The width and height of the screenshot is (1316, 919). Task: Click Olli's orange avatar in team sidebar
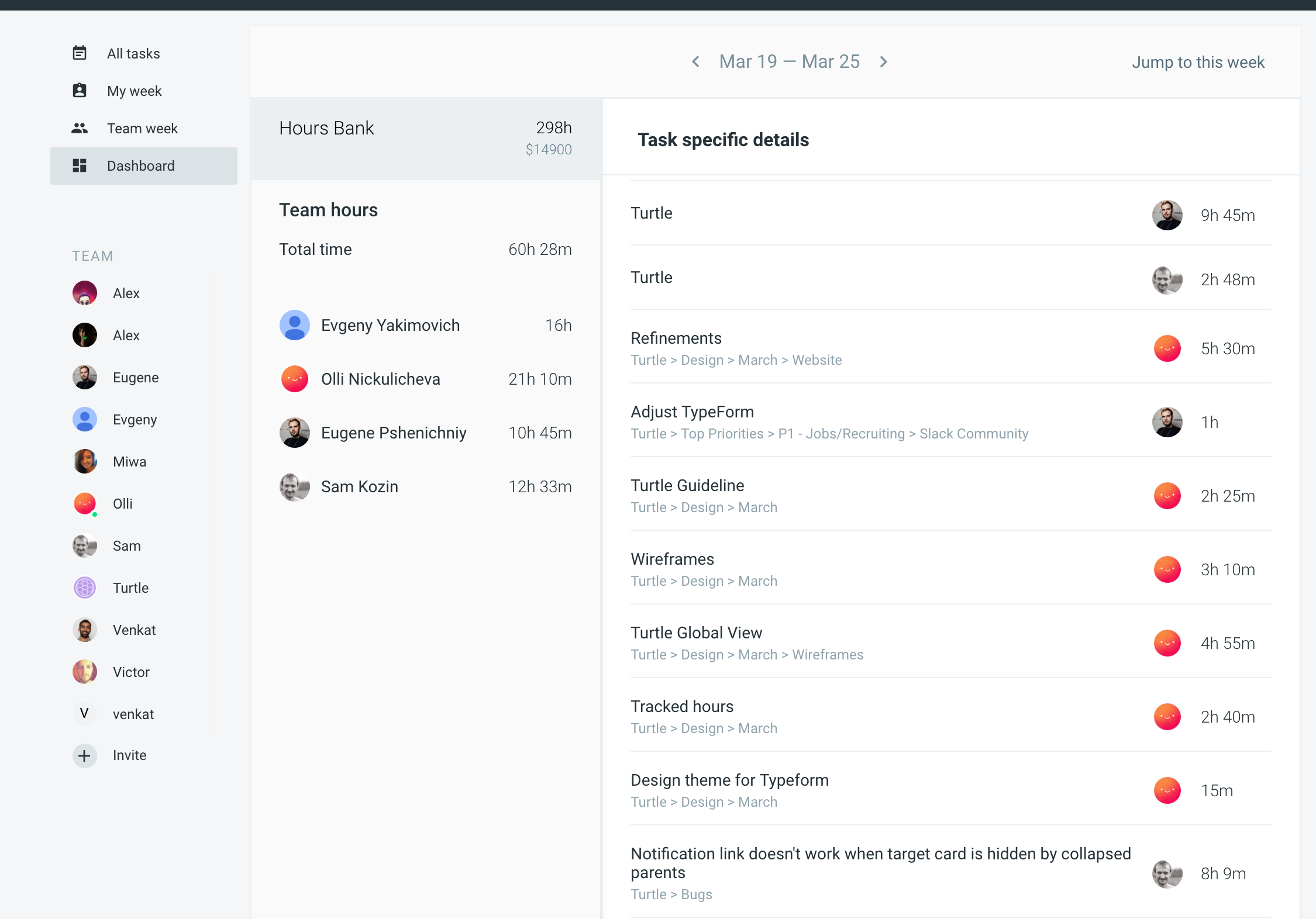(85, 503)
